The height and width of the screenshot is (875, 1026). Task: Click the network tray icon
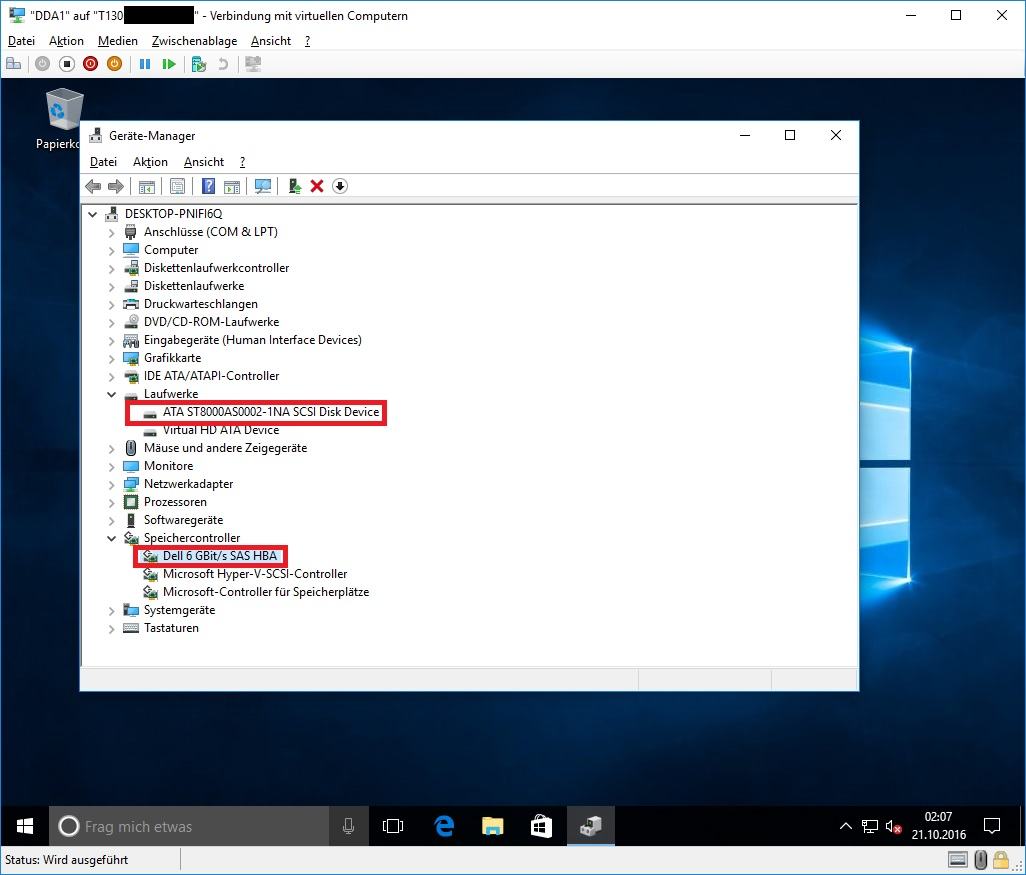coord(870,827)
